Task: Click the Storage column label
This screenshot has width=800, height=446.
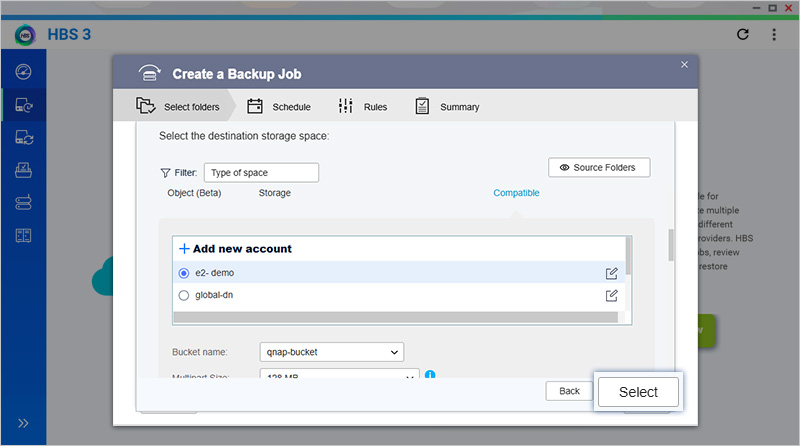Action: 274,193
